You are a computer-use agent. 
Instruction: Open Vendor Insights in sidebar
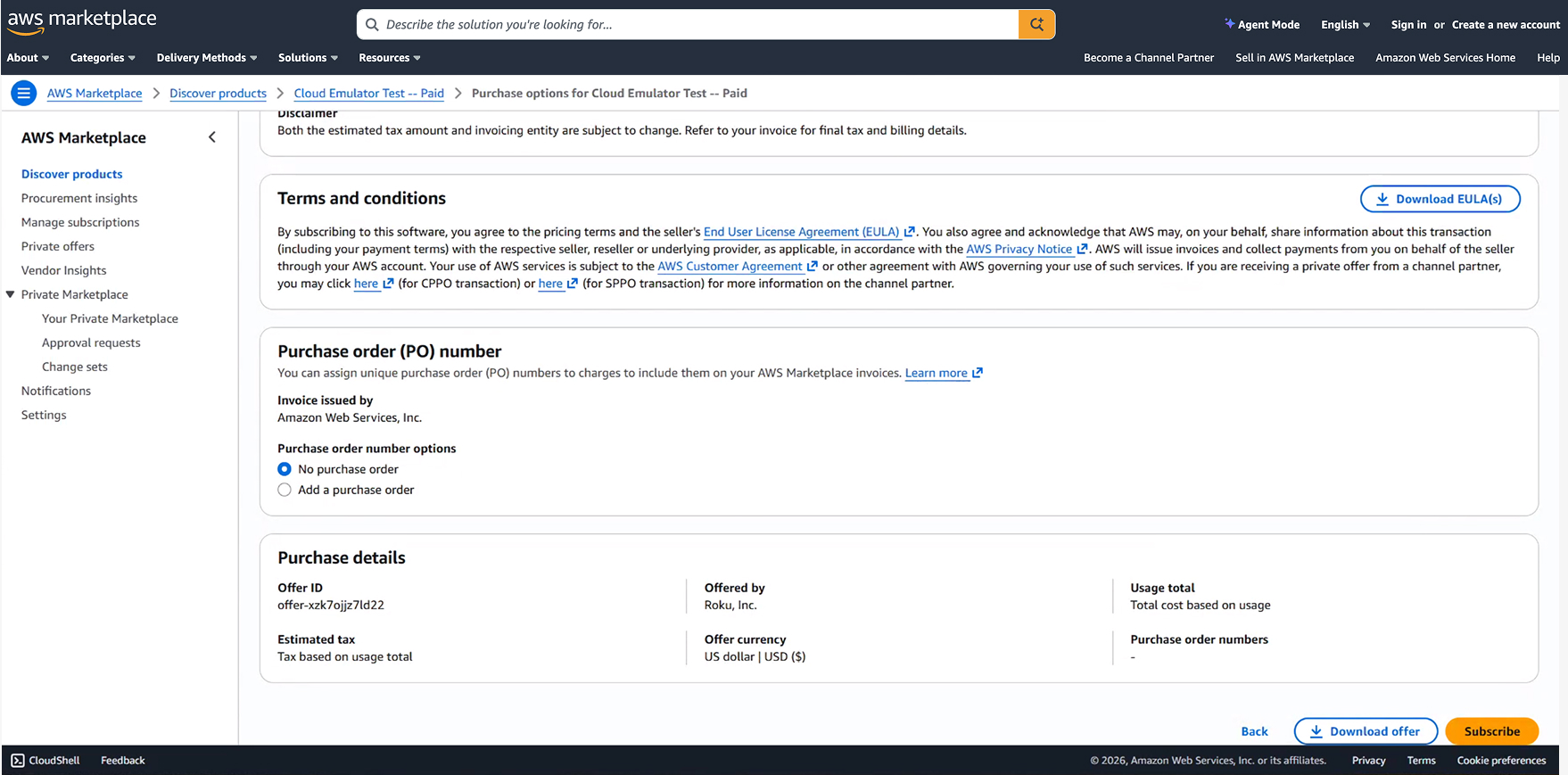coord(64,270)
